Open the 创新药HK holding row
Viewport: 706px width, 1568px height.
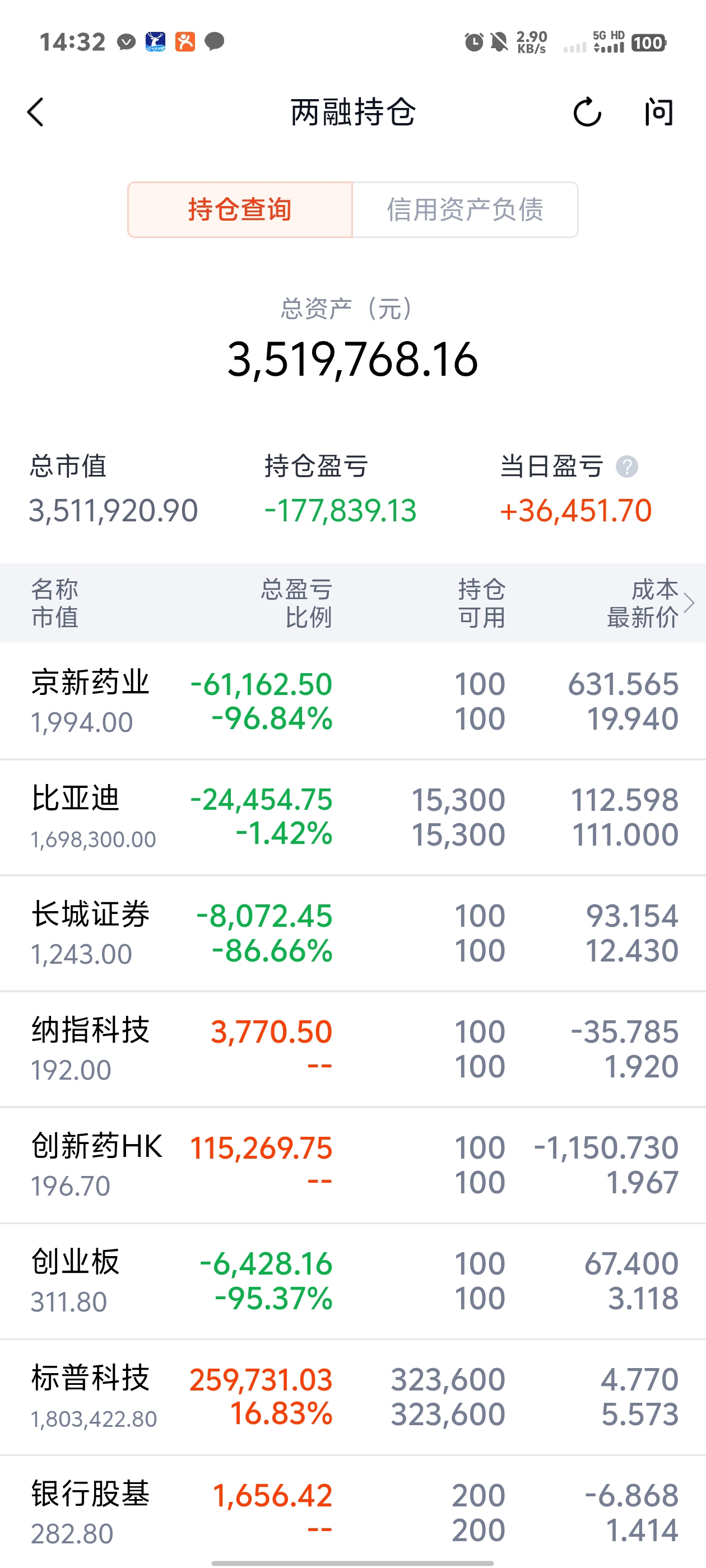click(x=352, y=1165)
